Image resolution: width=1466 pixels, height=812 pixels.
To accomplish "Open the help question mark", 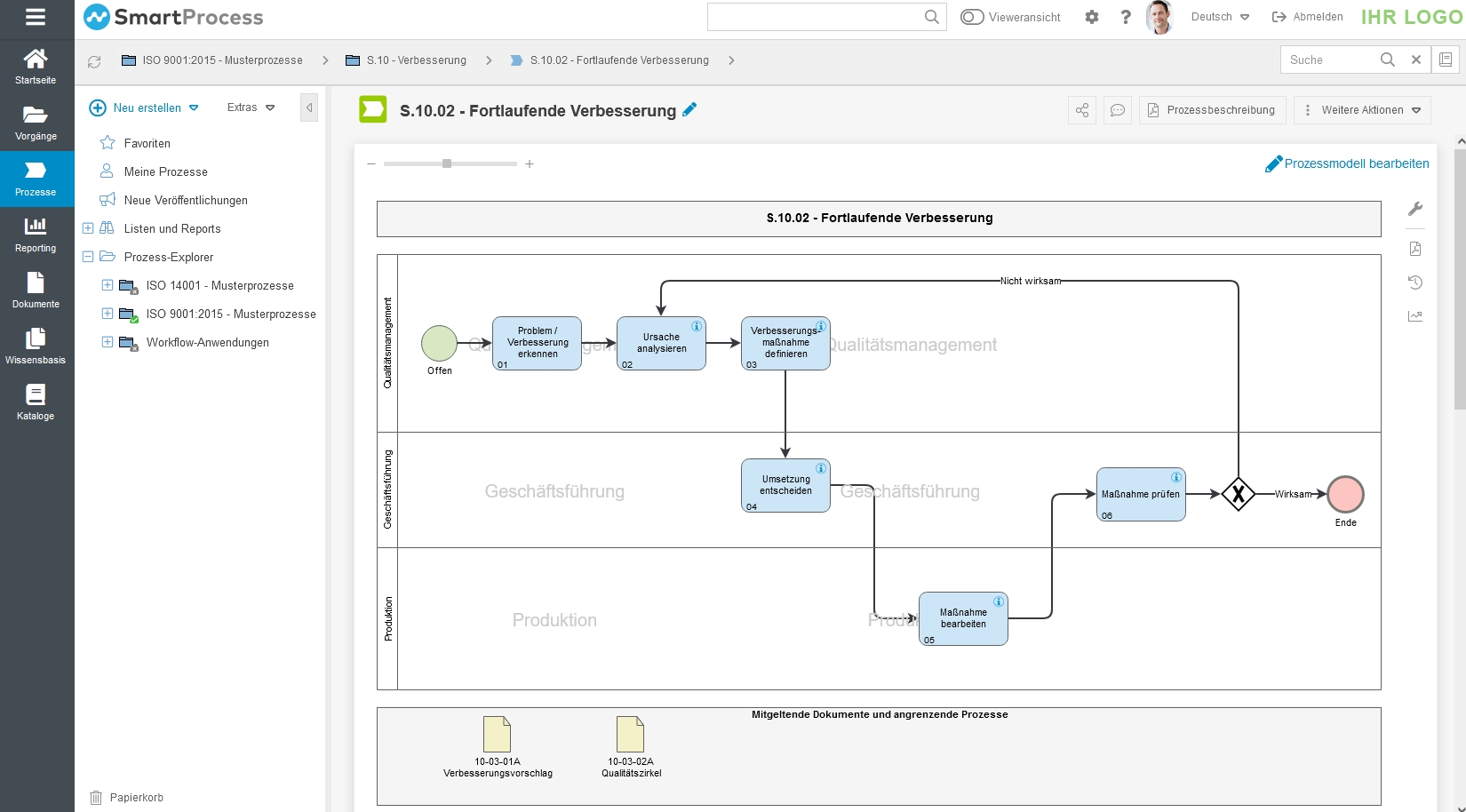I will [1126, 17].
